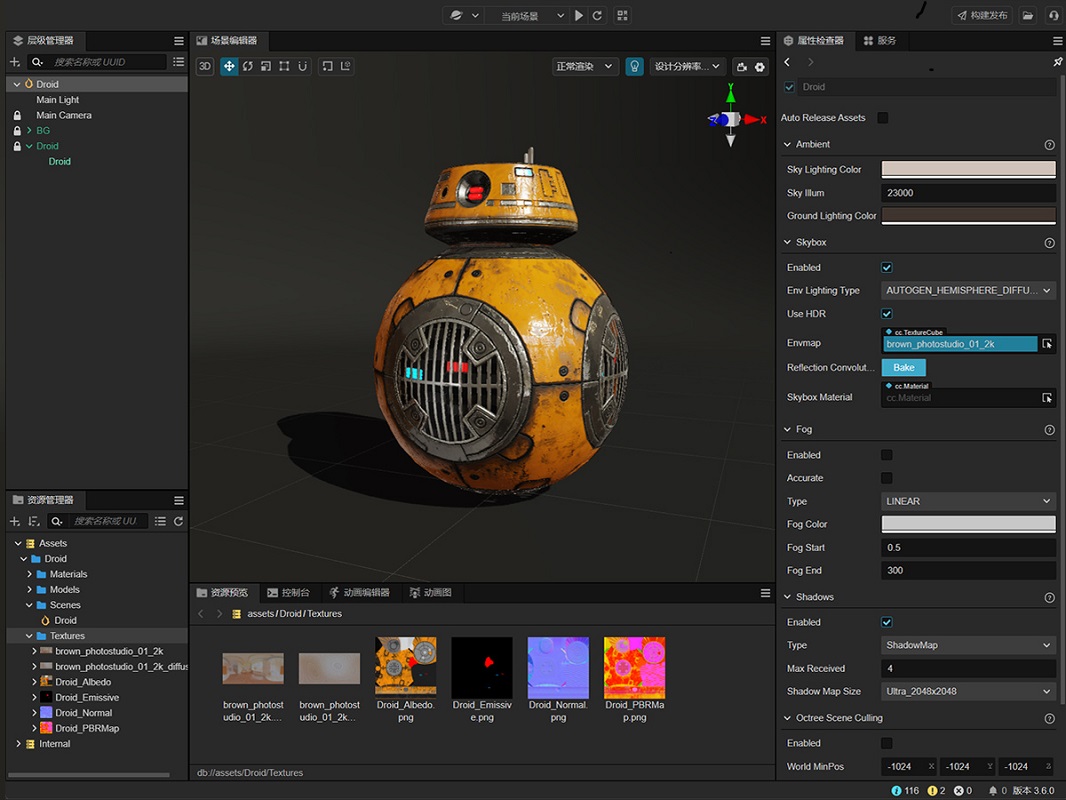
Task: Click the plus icon in hierarchy panel
Action: pos(15,62)
